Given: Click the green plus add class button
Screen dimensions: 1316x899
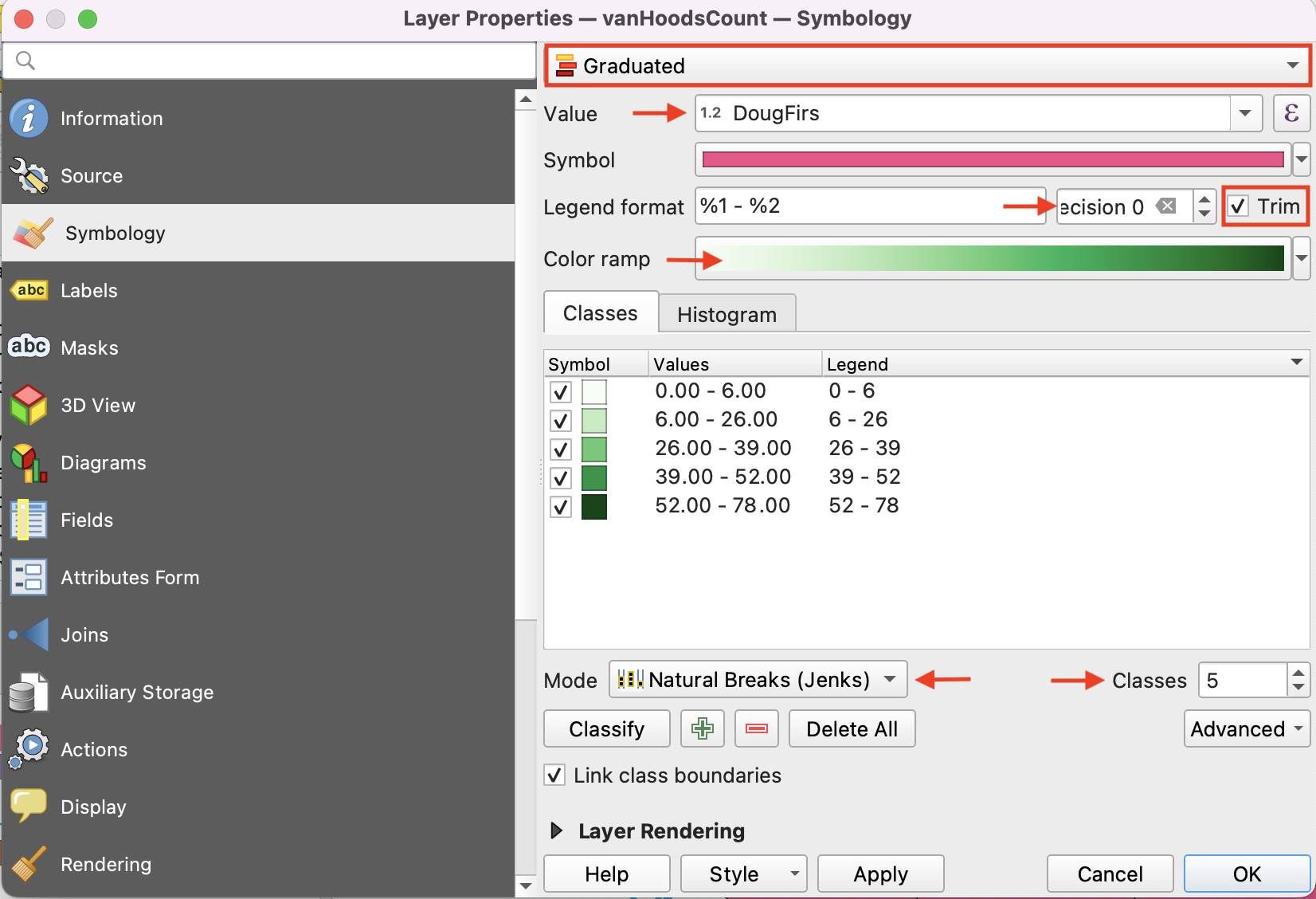Looking at the screenshot, I should coord(702,728).
